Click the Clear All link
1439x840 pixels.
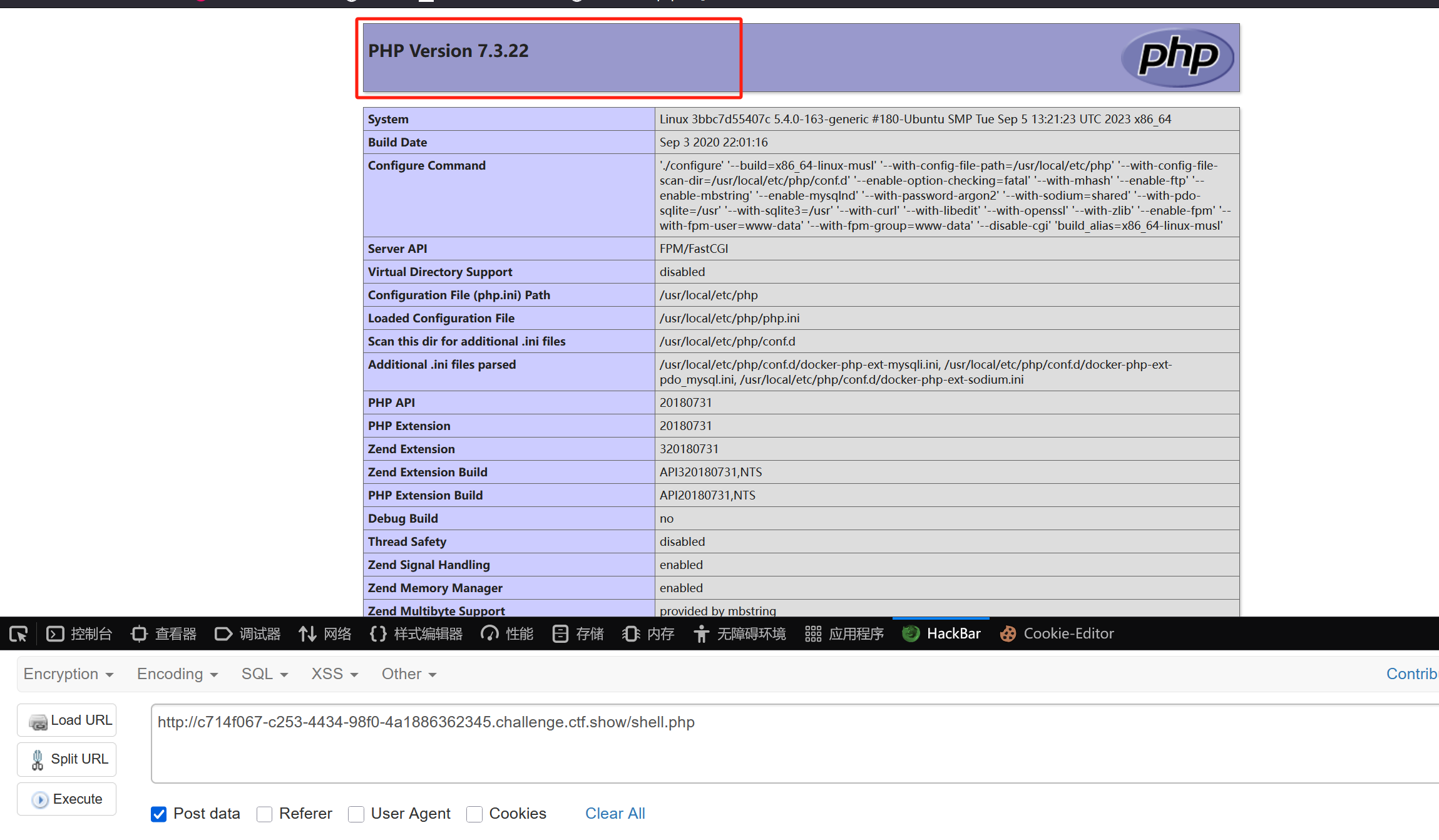pos(615,814)
